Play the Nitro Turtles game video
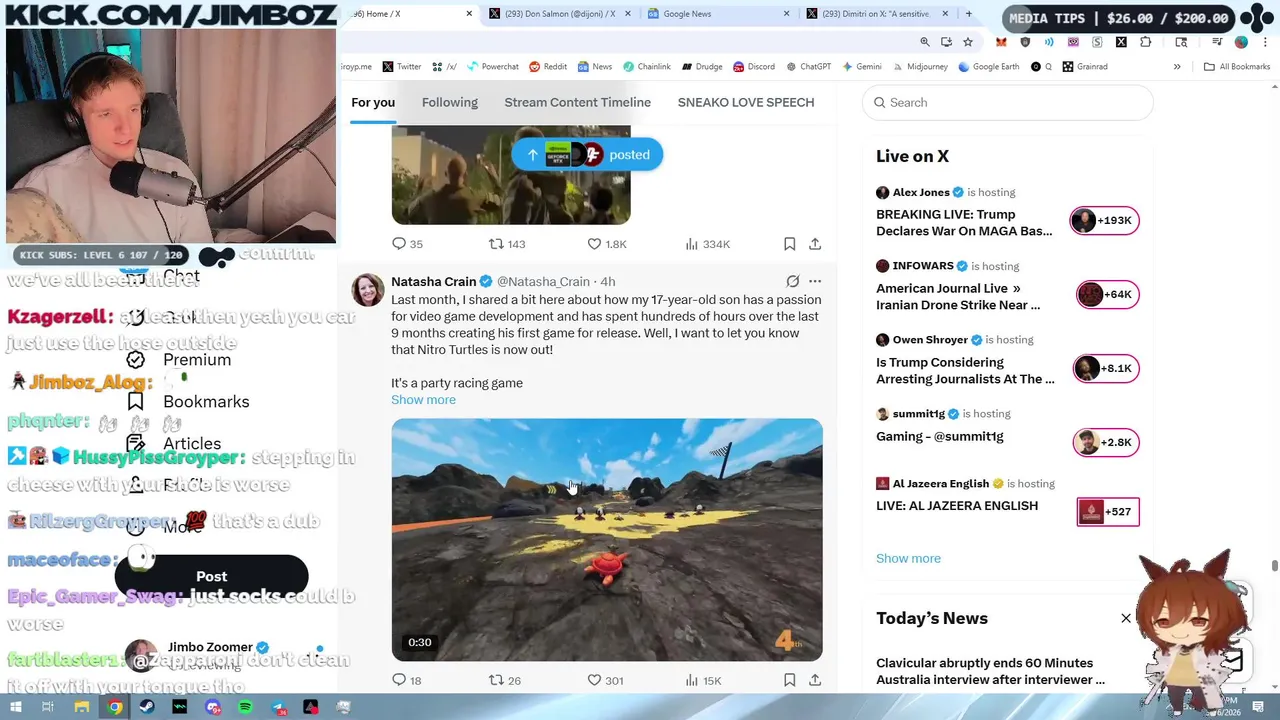1280x720 pixels. point(607,540)
